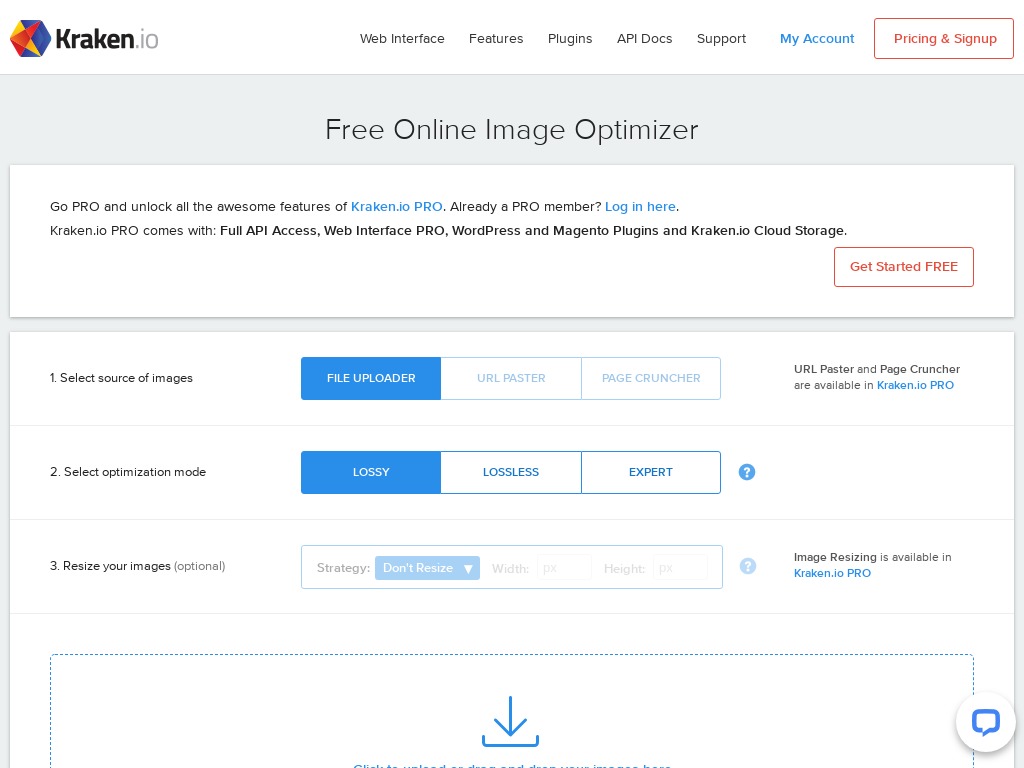The width and height of the screenshot is (1024, 768).
Task: Click the '2. Select optimization mode' label
Action: click(128, 472)
